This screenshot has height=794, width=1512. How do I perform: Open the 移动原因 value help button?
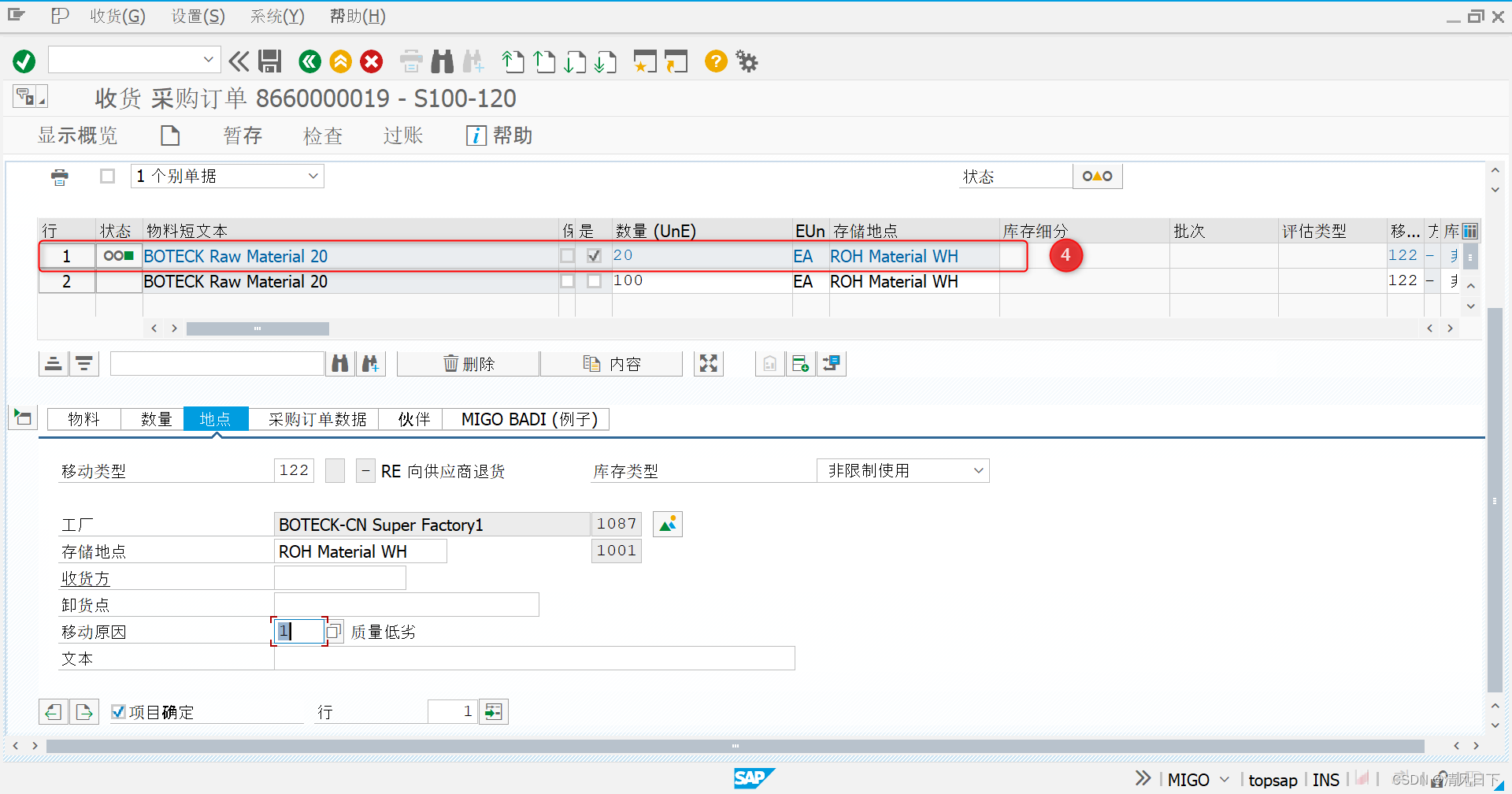[335, 631]
